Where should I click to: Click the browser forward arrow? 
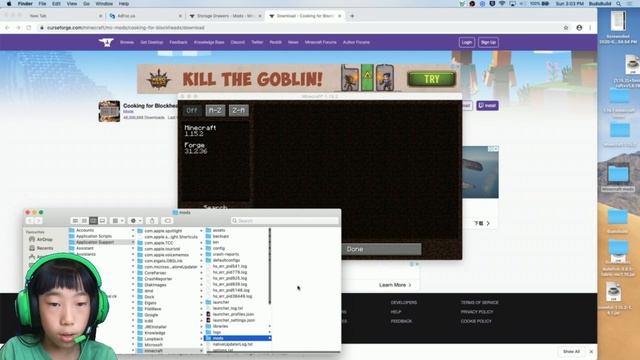pos(18,28)
